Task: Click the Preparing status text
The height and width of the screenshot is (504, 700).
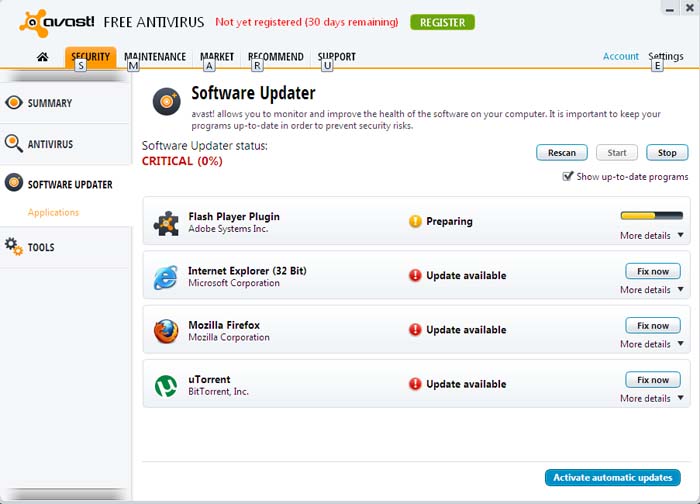Action: (449, 221)
